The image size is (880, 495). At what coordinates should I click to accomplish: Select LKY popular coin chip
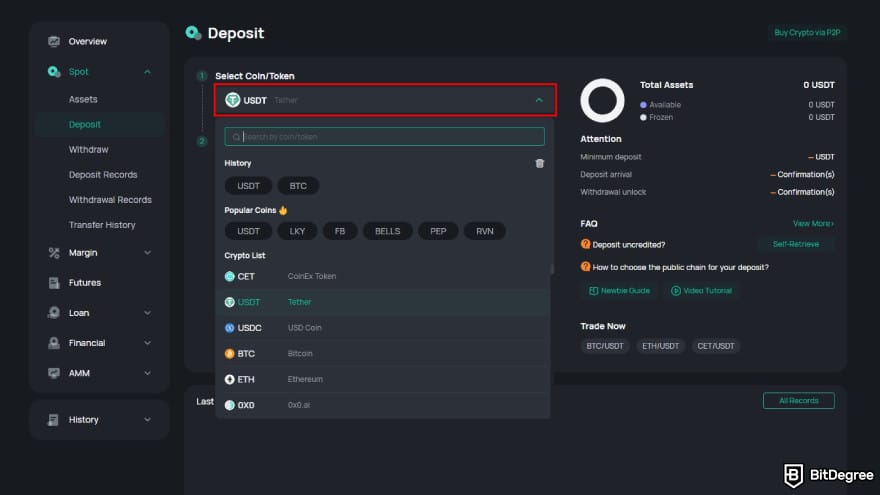(x=297, y=231)
